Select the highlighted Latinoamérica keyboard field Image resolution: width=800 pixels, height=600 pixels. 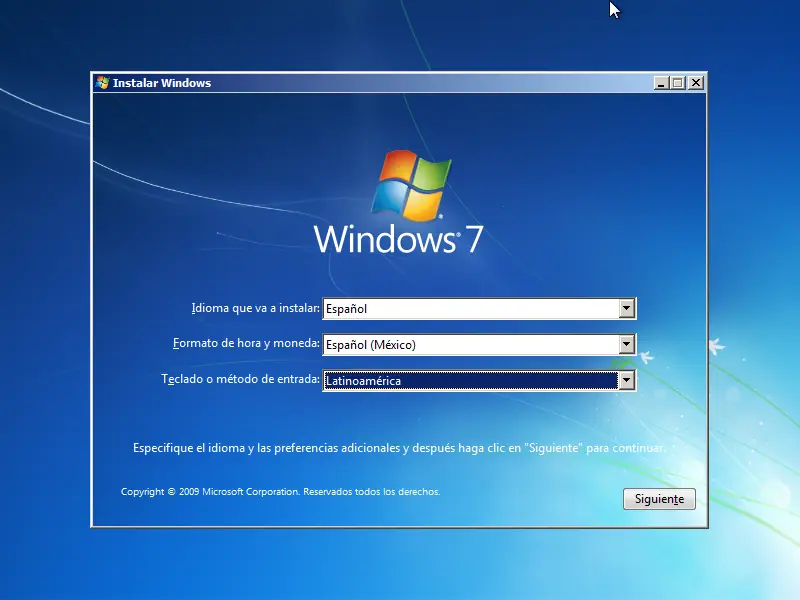[479, 381]
